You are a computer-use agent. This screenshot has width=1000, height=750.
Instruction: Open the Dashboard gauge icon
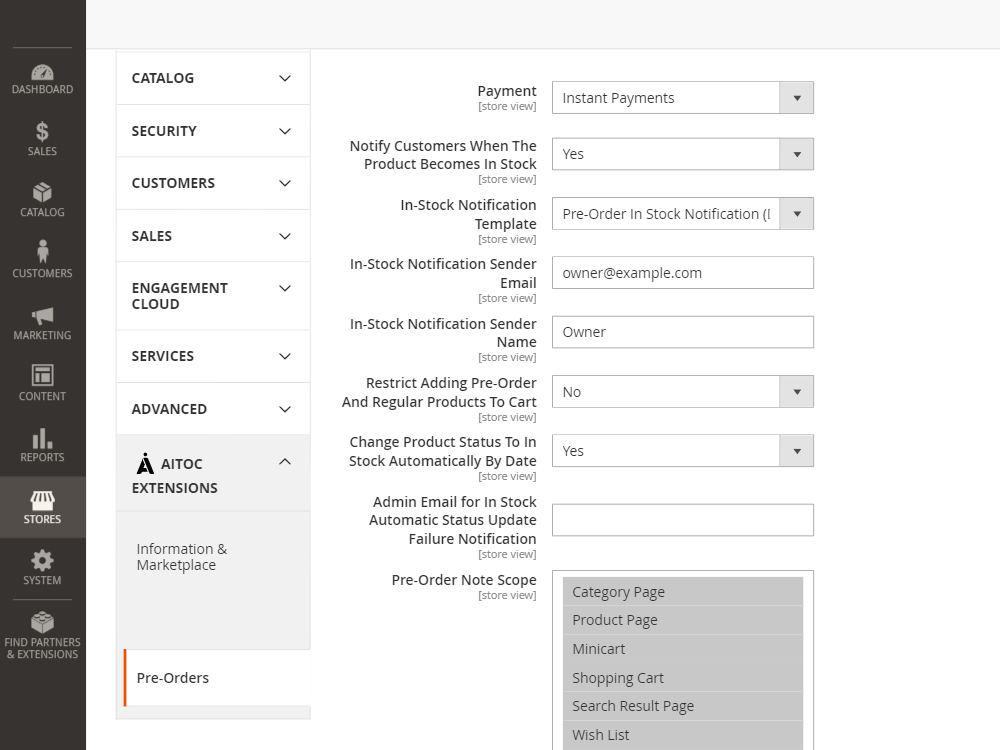tap(42, 72)
